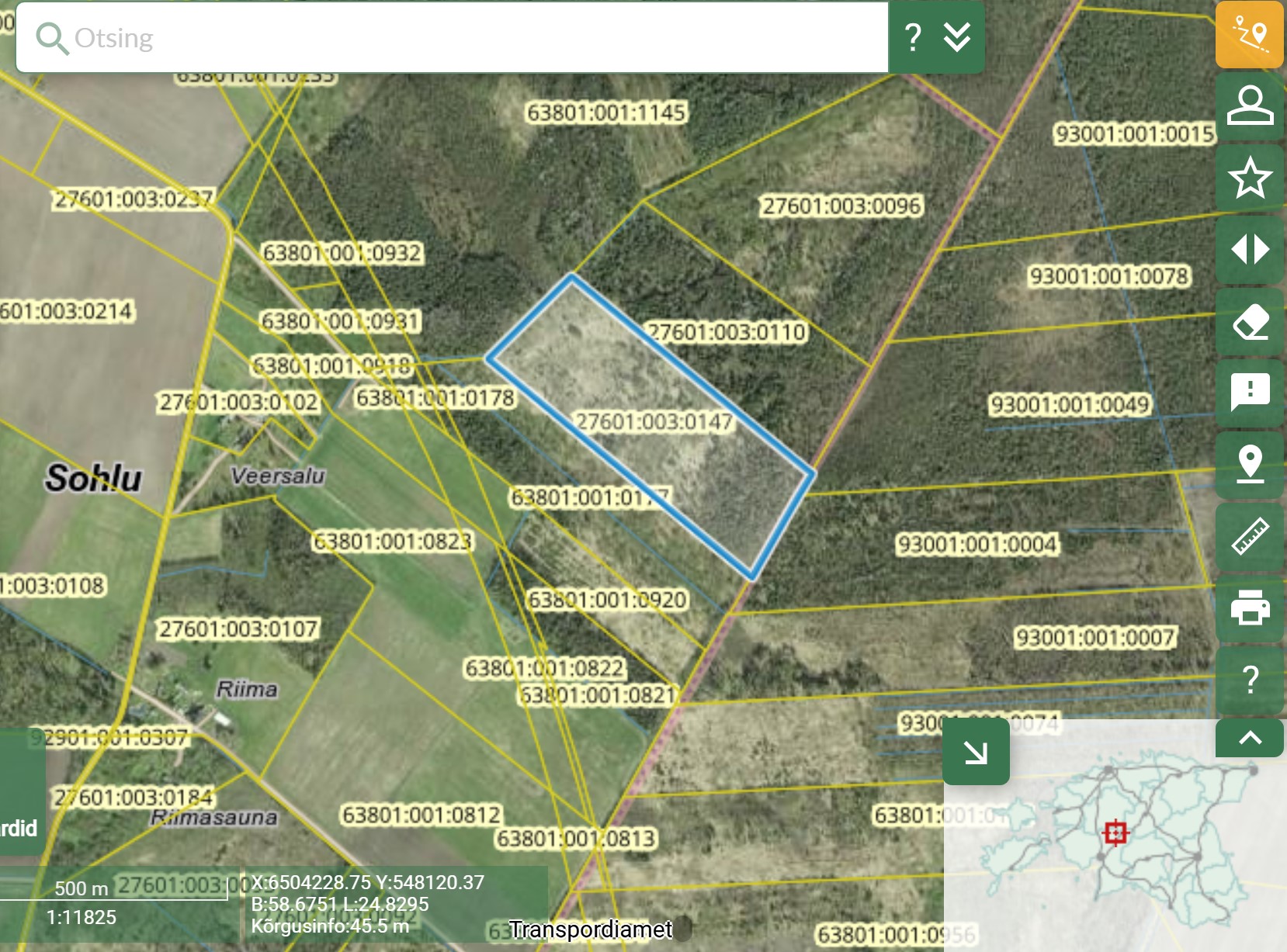The image size is (1287, 952).
Task: Click the magnifier search icon
Action: tap(52, 37)
